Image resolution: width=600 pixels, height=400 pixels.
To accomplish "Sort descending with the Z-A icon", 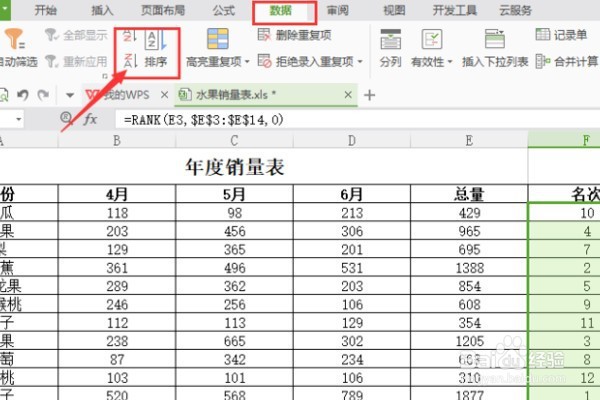I will click(x=130, y=61).
